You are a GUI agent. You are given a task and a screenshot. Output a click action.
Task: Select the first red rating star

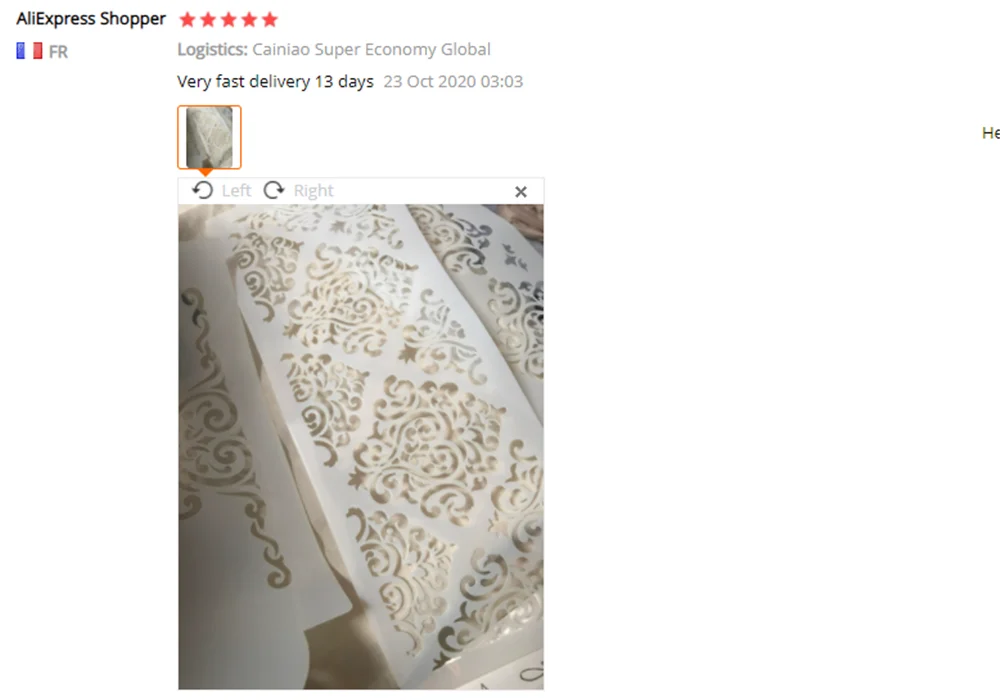pos(188,20)
